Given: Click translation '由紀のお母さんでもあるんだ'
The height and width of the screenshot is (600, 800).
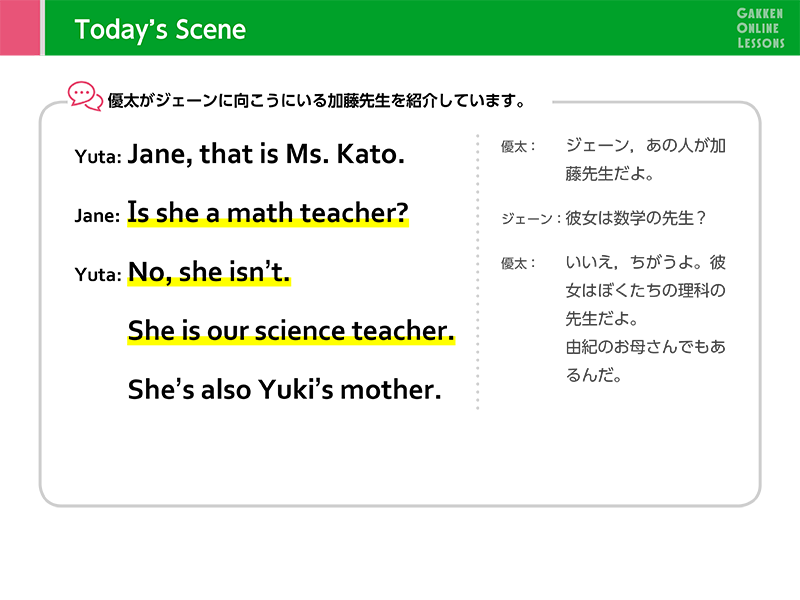Looking at the screenshot, I should click(645, 361).
